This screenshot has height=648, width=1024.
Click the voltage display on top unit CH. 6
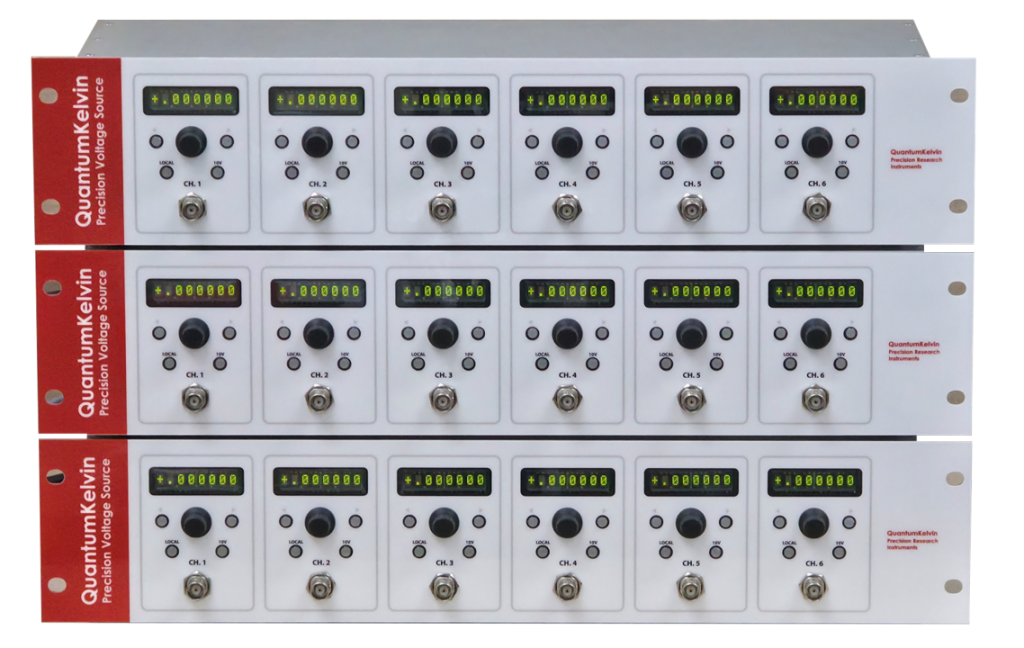click(x=816, y=100)
